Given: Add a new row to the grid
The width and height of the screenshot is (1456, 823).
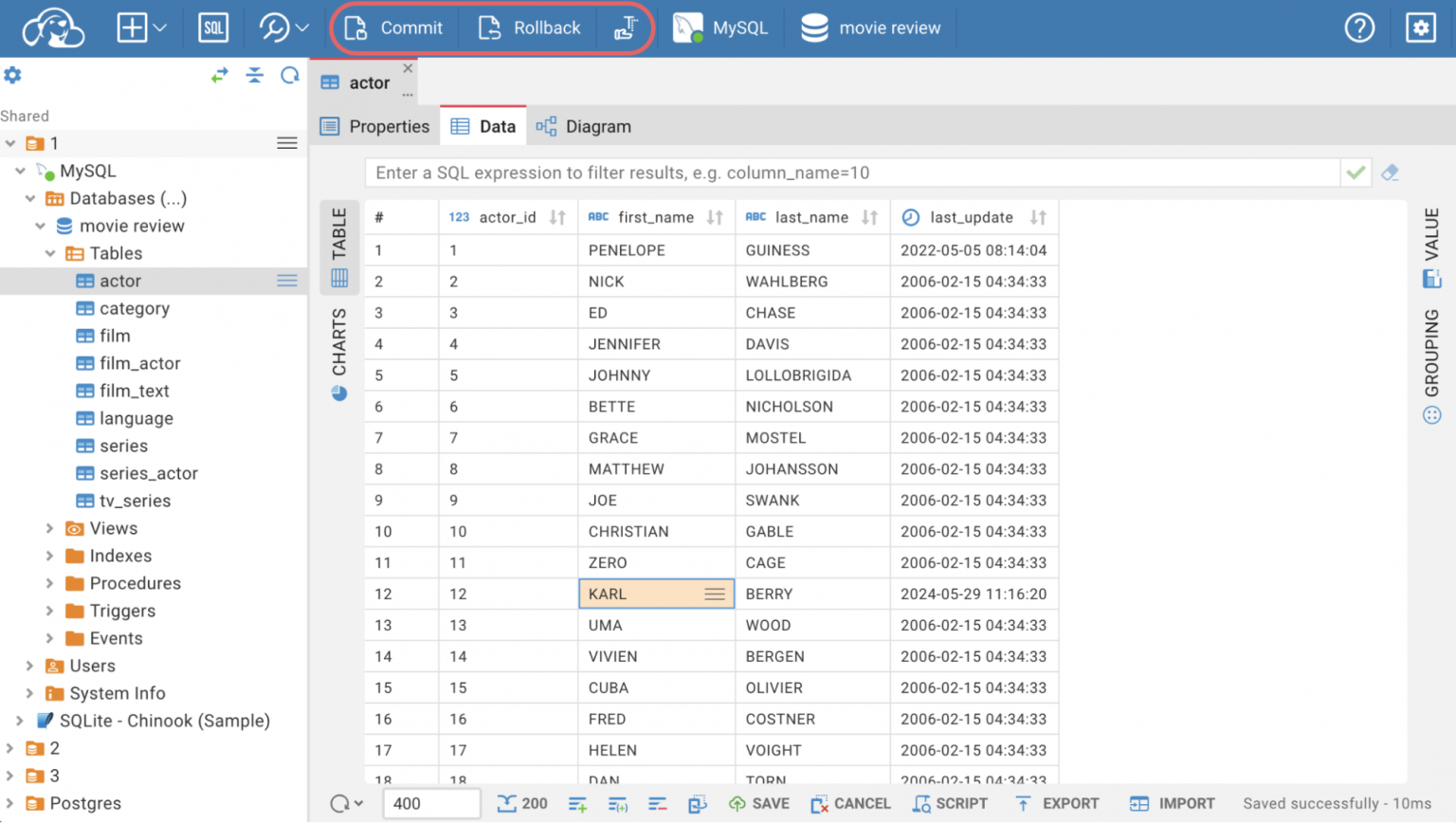Looking at the screenshot, I should coord(577,803).
